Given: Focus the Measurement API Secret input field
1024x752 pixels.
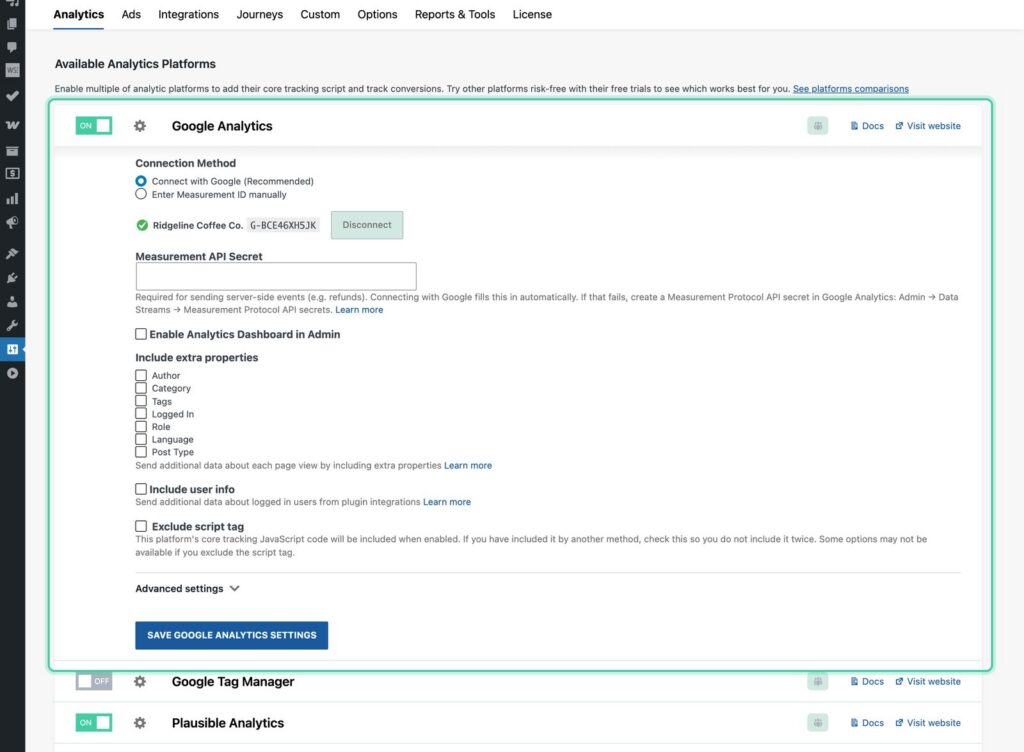Looking at the screenshot, I should (276, 276).
